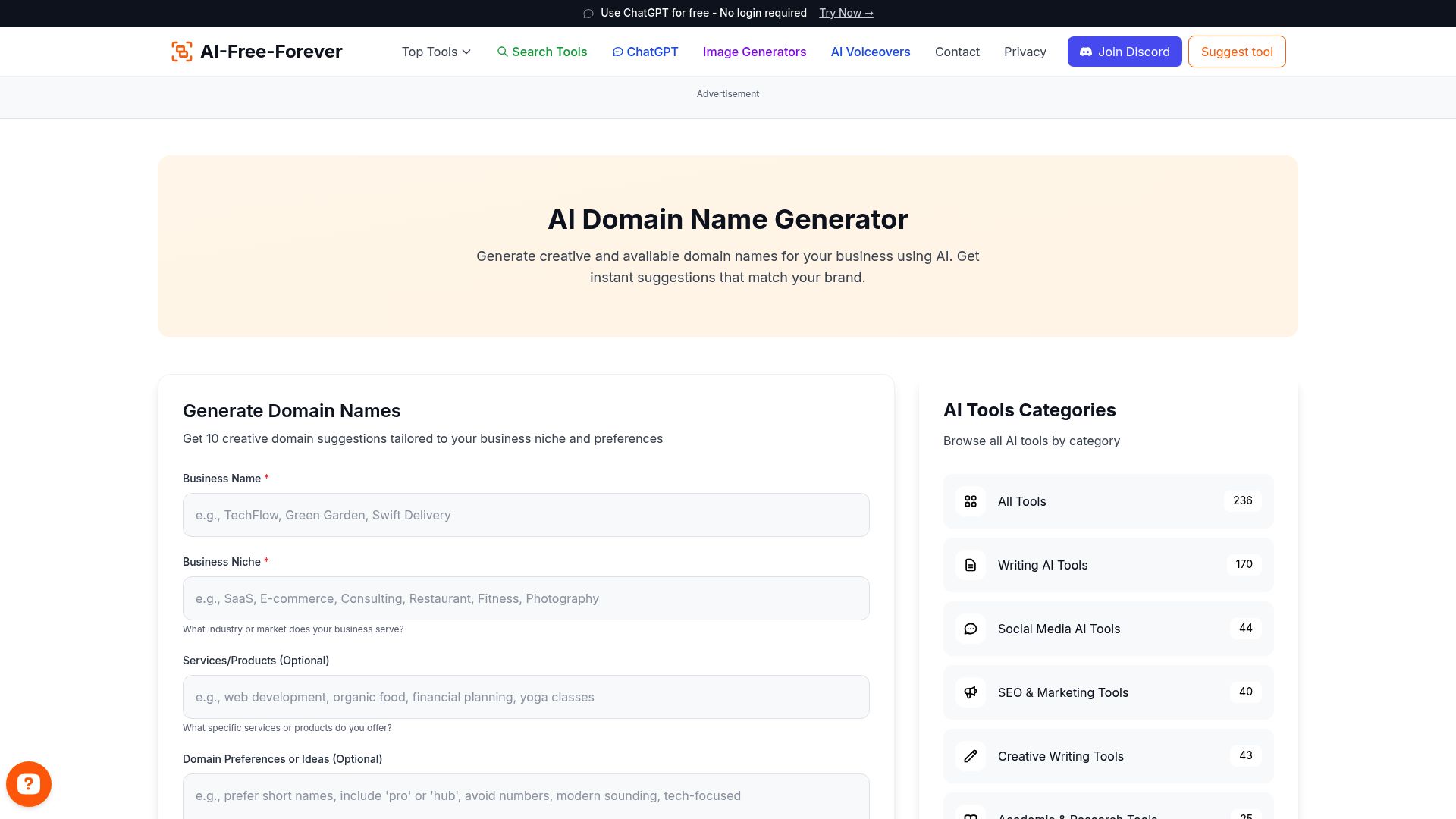Open the Image Generators page
Image resolution: width=1456 pixels, height=819 pixels.
click(755, 52)
